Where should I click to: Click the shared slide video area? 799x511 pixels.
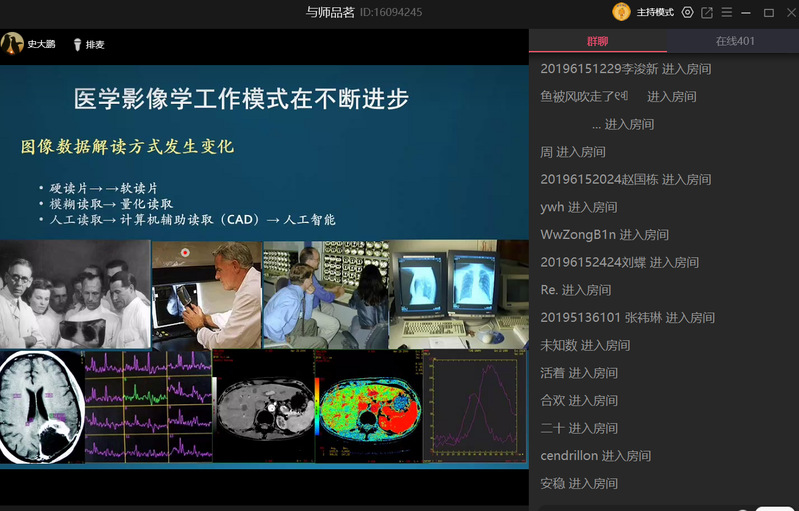tap(264, 265)
